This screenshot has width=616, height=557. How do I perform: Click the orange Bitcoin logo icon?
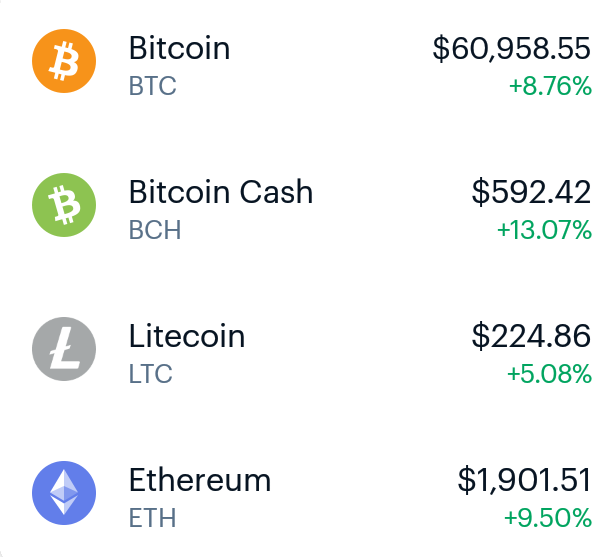(64, 61)
